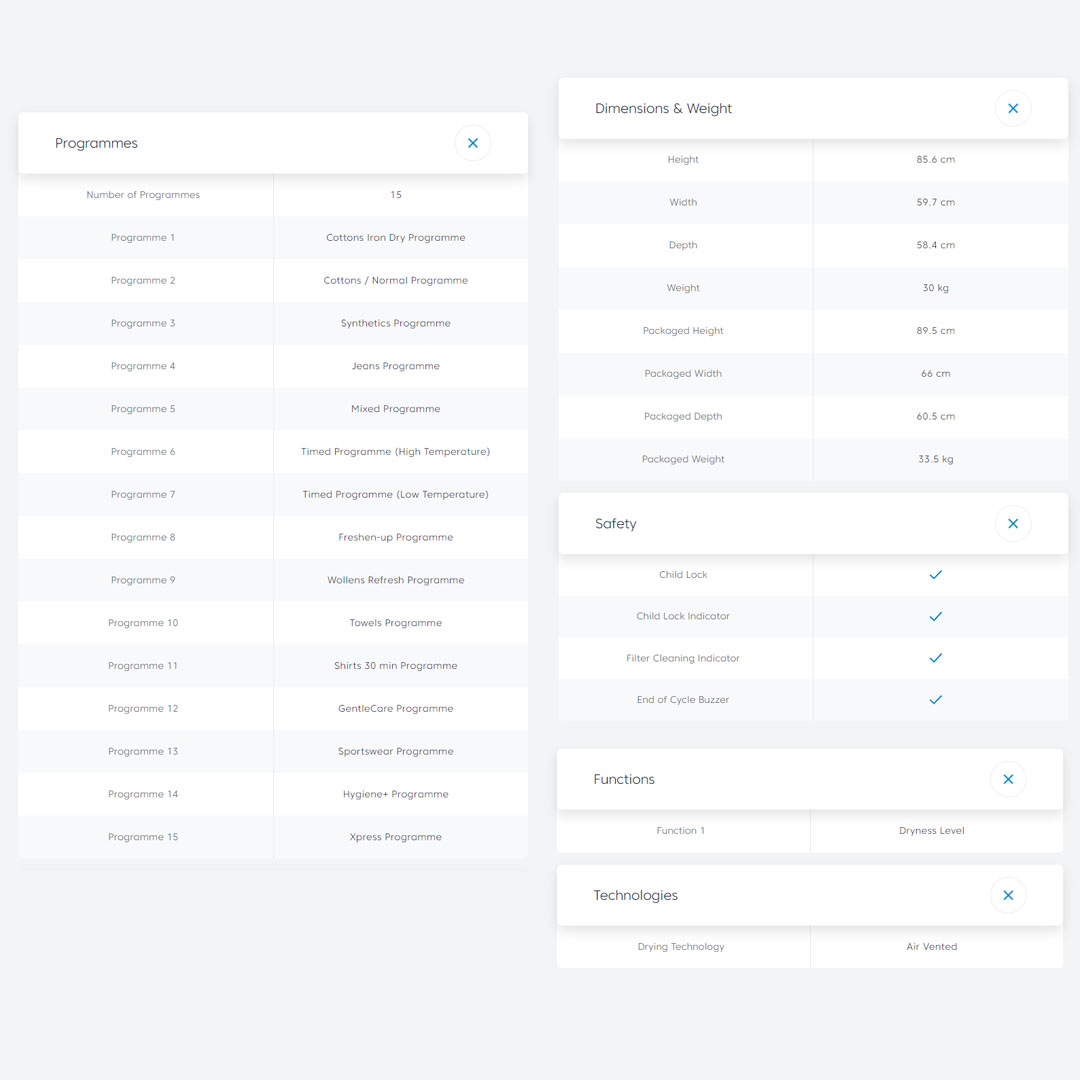
Task: Click the Number of Programmes label
Action: pos(143,195)
